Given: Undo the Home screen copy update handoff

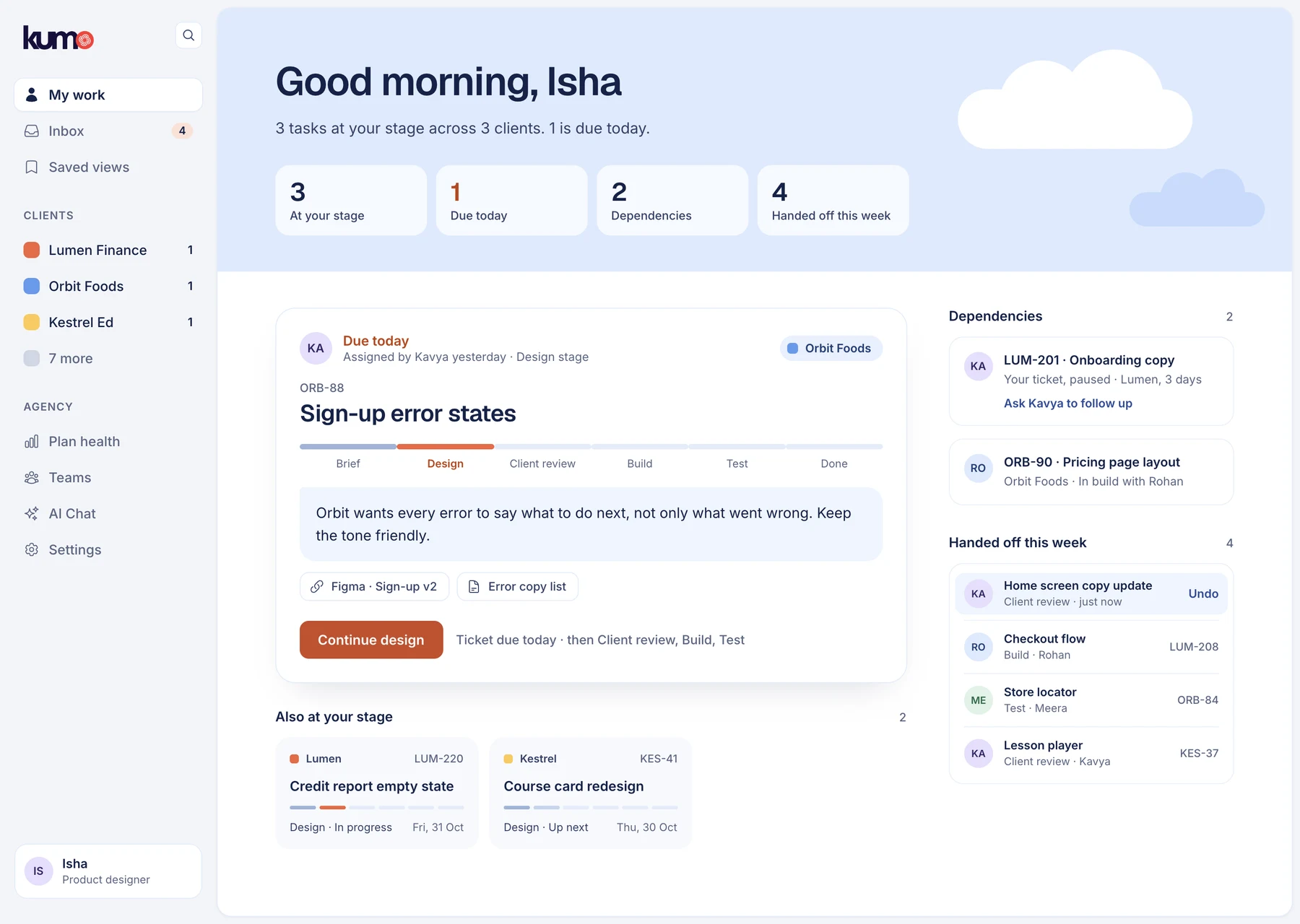Looking at the screenshot, I should (1203, 593).
